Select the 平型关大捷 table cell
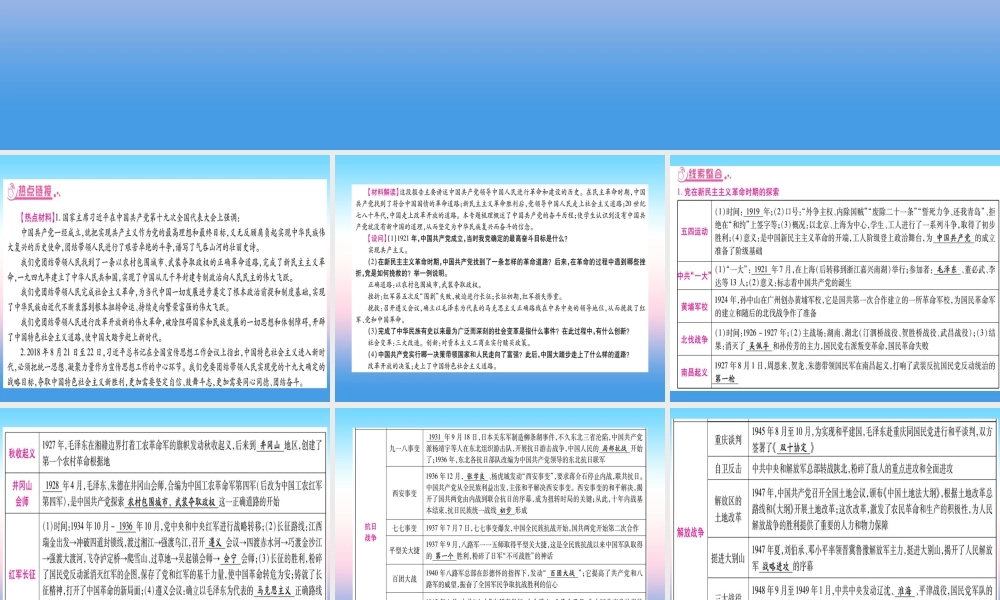Screen dimensions: 1000x600 click(404, 550)
